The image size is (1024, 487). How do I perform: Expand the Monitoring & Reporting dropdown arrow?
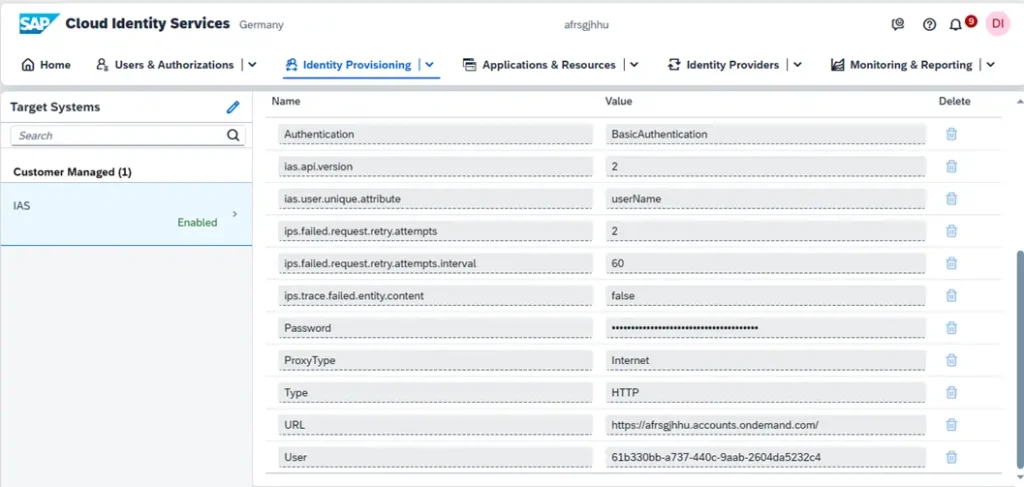[990, 65]
